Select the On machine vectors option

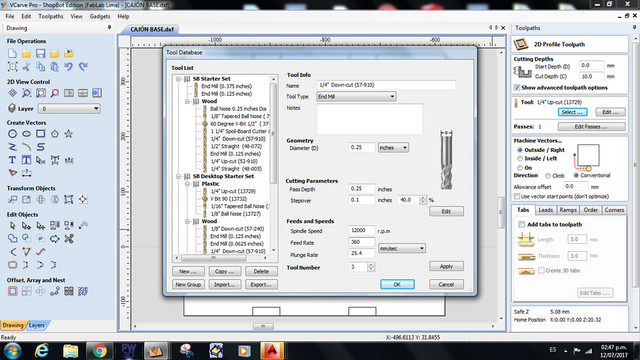pyautogui.click(x=520, y=168)
